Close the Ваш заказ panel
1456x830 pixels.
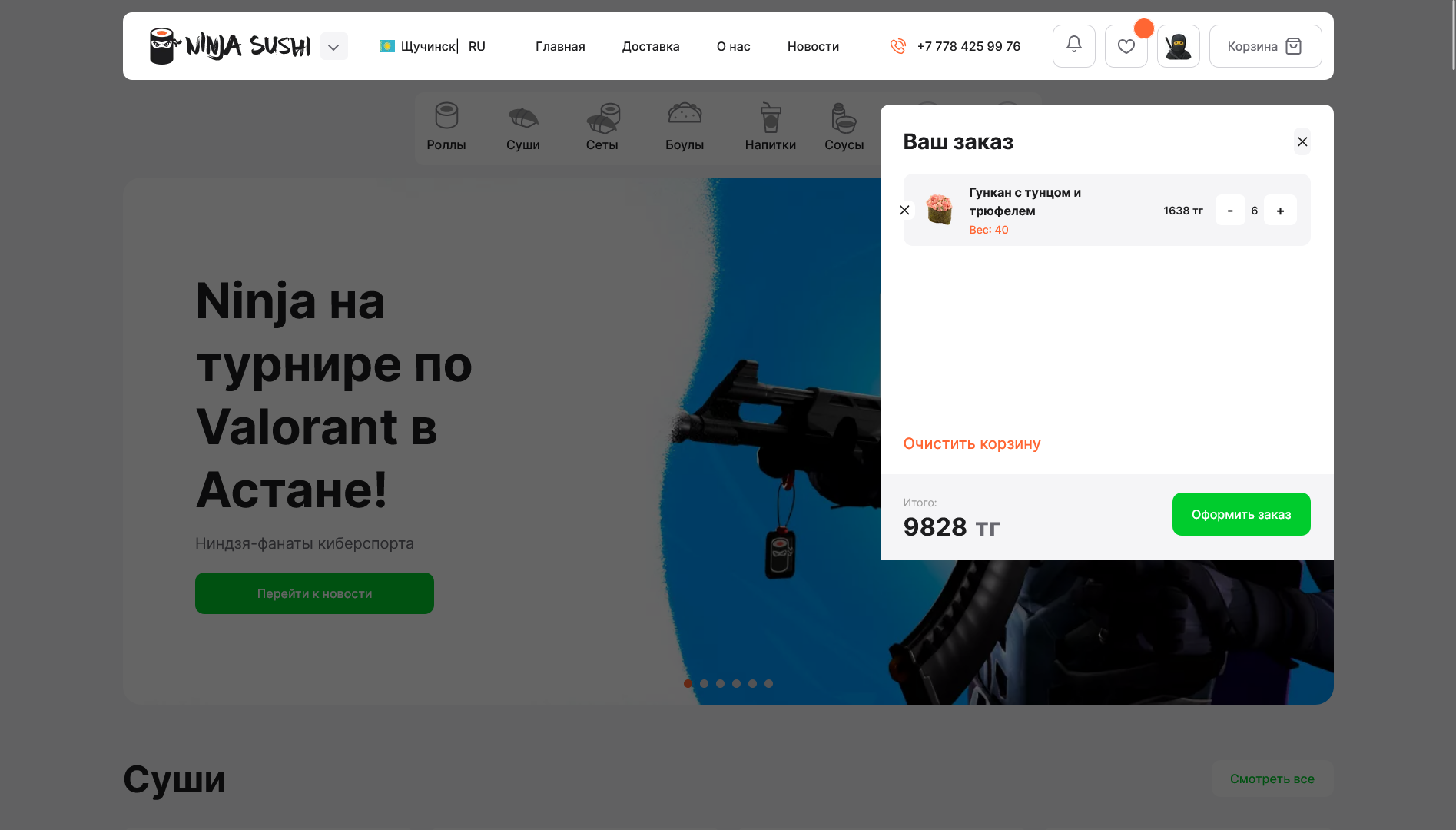pos(1302,141)
